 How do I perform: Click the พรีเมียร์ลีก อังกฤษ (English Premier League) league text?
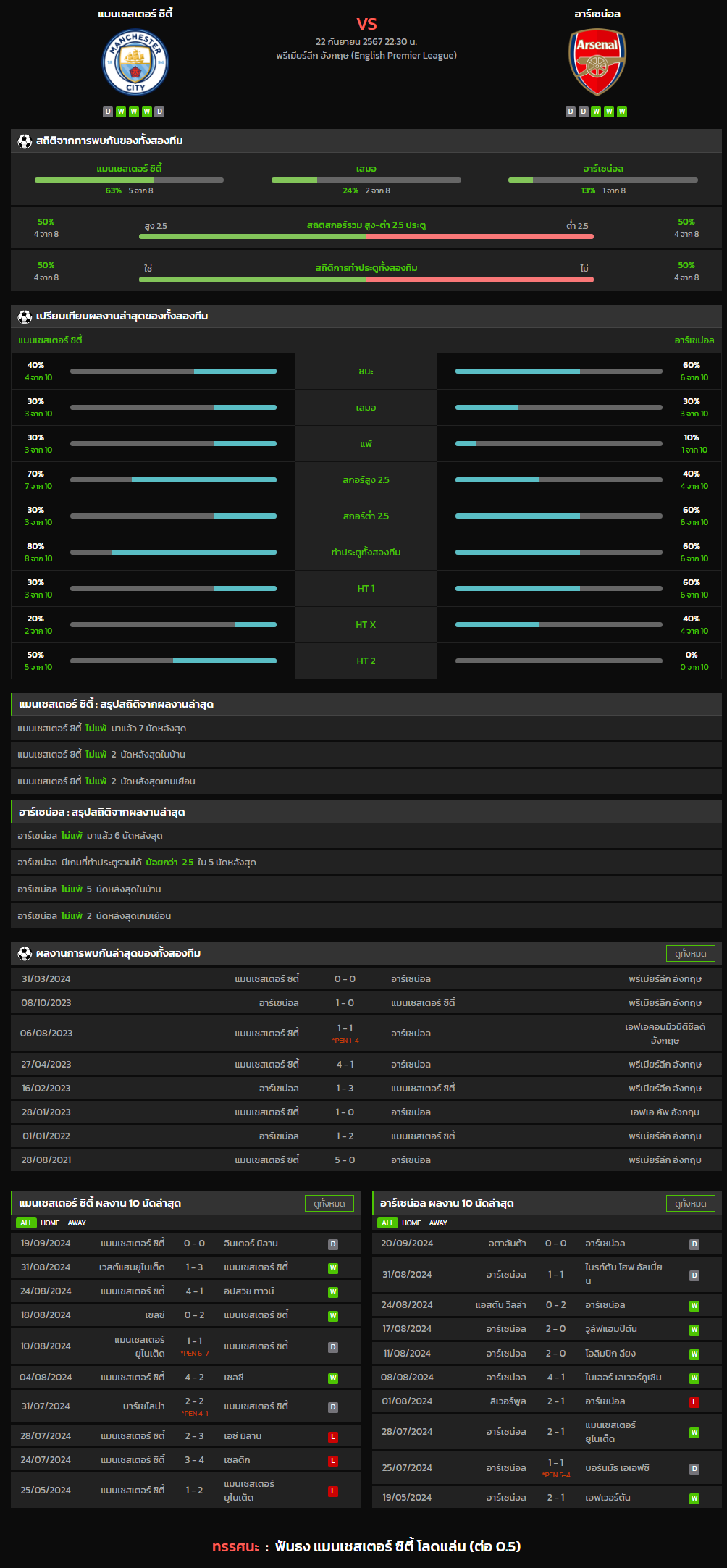point(366,56)
